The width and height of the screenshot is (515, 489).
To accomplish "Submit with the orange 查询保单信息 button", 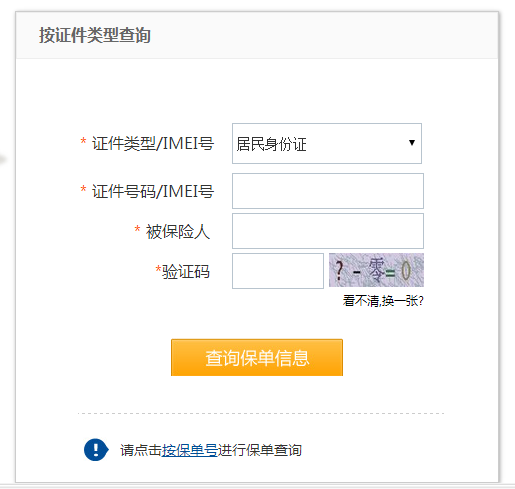I will (257, 358).
